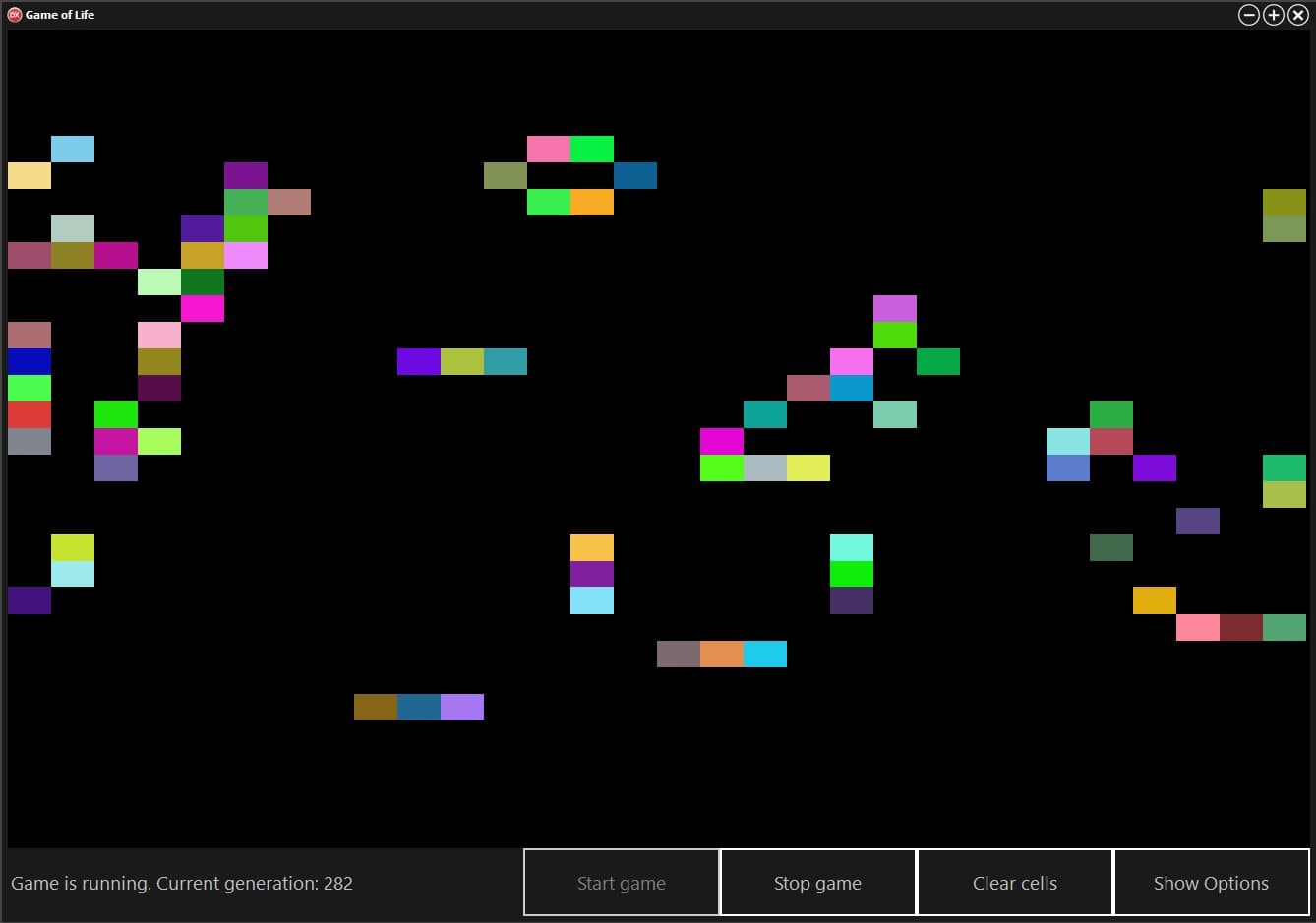Click the generation counter status text
The width and height of the screenshot is (1316, 923).
[182, 883]
